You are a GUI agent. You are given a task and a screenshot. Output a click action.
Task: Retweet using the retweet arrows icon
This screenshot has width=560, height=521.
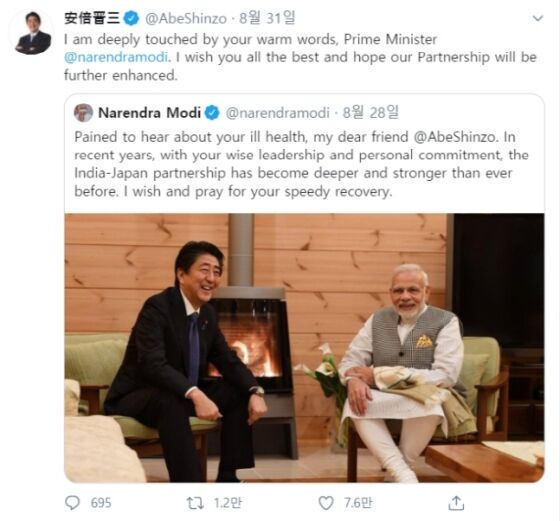click(195, 503)
